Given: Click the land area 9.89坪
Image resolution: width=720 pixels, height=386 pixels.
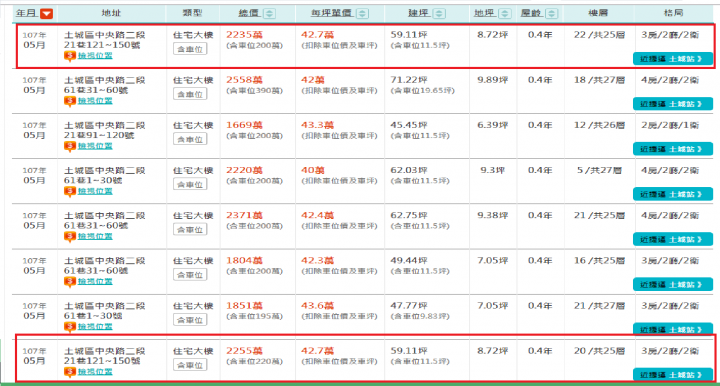Looking at the screenshot, I should [x=493, y=80].
